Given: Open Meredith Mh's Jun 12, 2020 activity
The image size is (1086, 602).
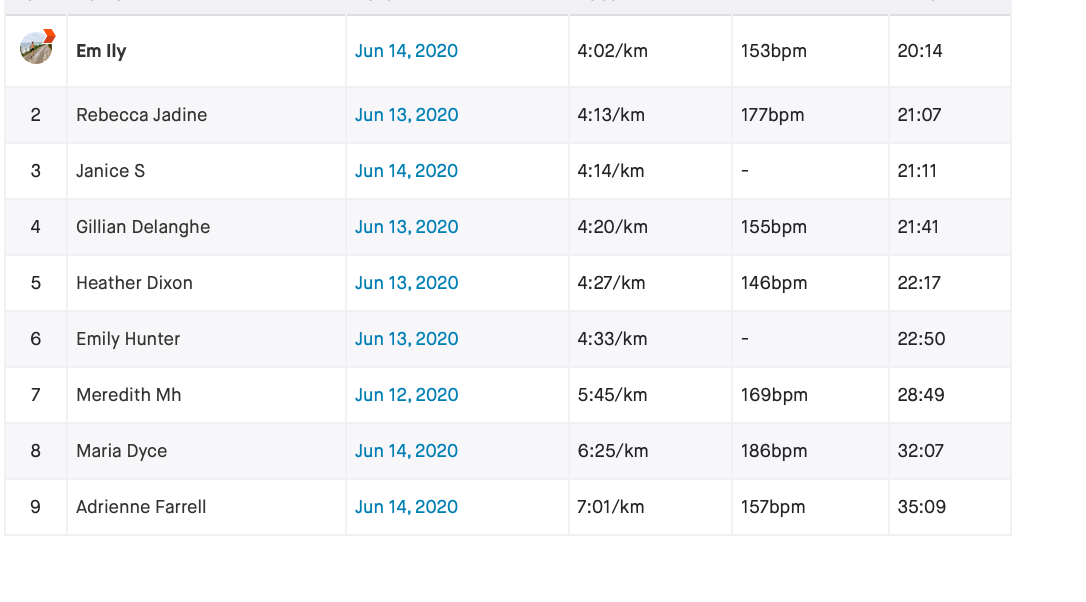Looking at the screenshot, I should pyautogui.click(x=406, y=396).
